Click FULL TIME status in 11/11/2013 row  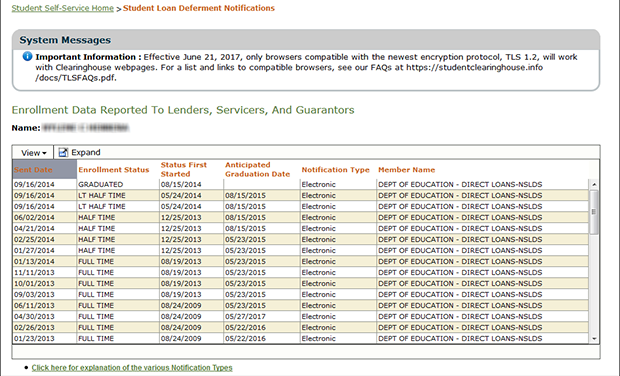tap(118, 273)
